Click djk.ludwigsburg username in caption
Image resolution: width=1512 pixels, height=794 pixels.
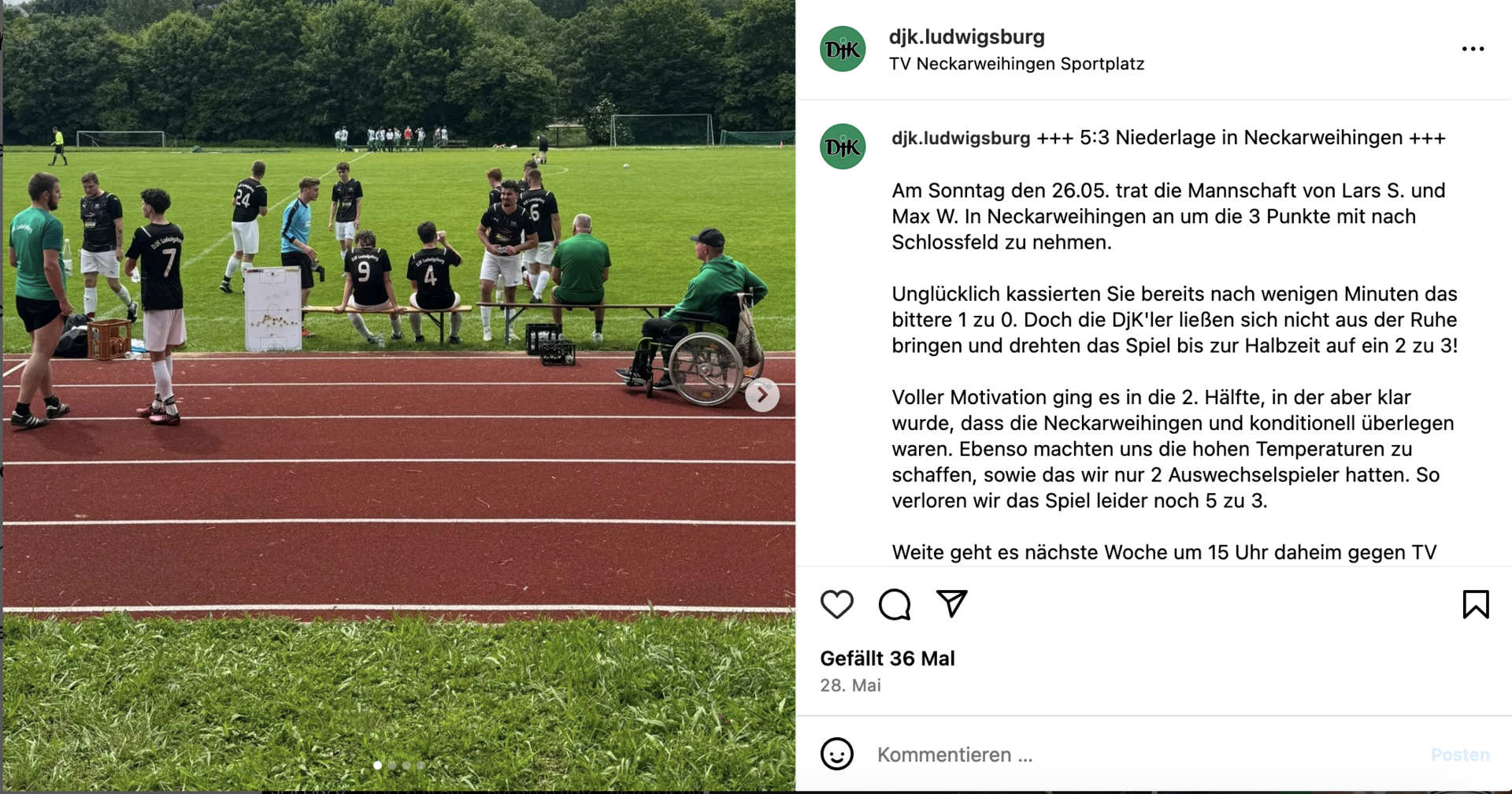[x=960, y=138]
